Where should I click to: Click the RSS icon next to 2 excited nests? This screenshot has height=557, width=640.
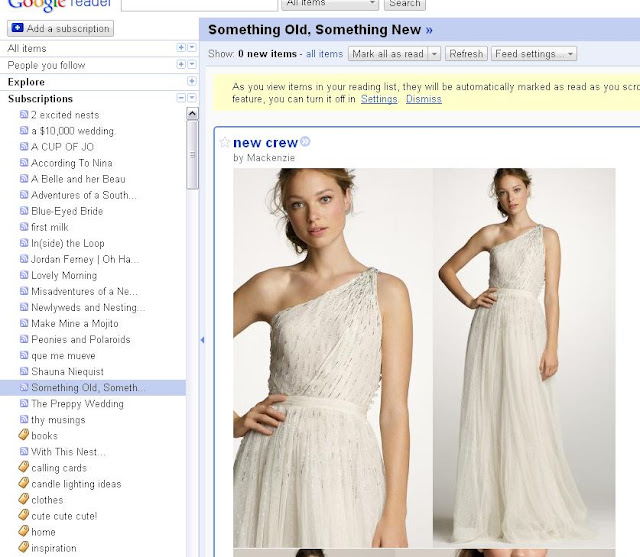tap(24, 115)
